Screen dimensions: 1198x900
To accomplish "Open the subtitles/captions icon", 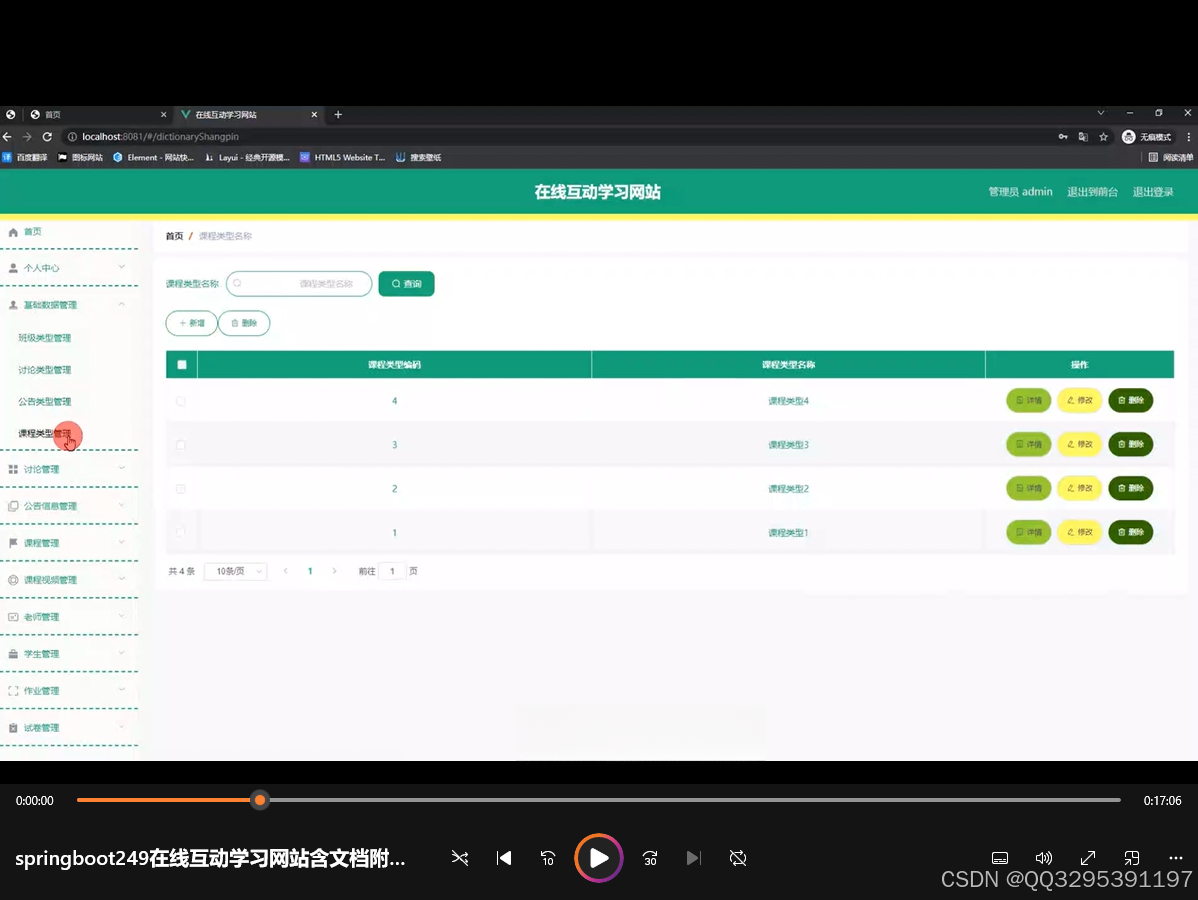I will point(999,858).
